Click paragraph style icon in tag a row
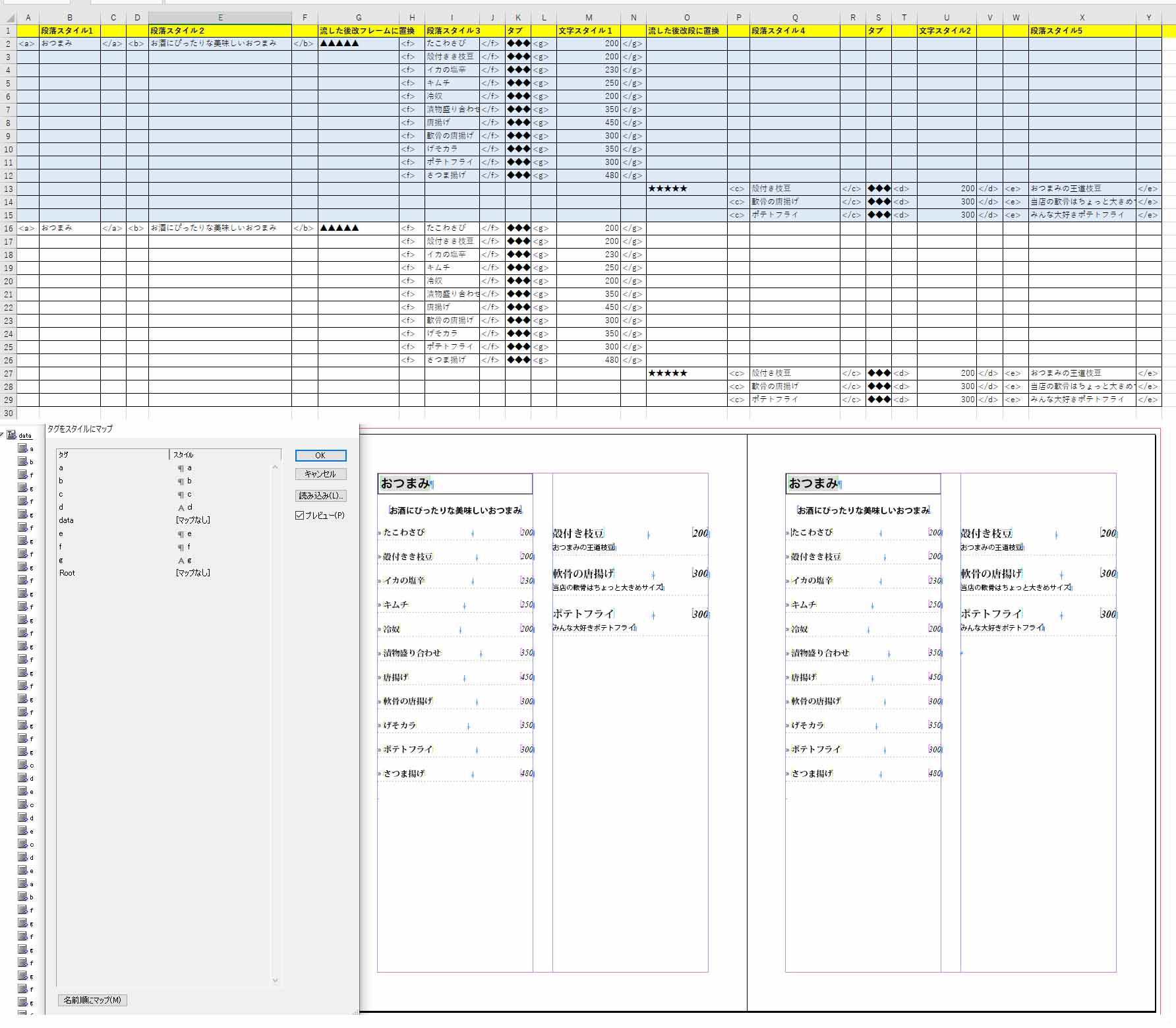This screenshot has height=1028, width=1176. pos(181,468)
